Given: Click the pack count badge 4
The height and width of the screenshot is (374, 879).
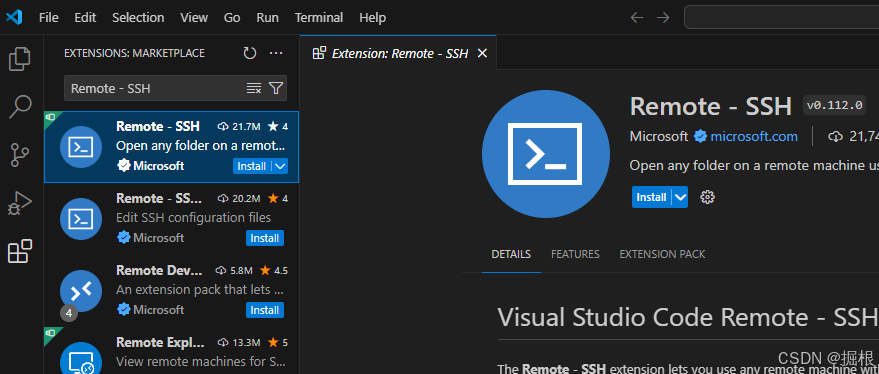Looking at the screenshot, I should [x=68, y=313].
